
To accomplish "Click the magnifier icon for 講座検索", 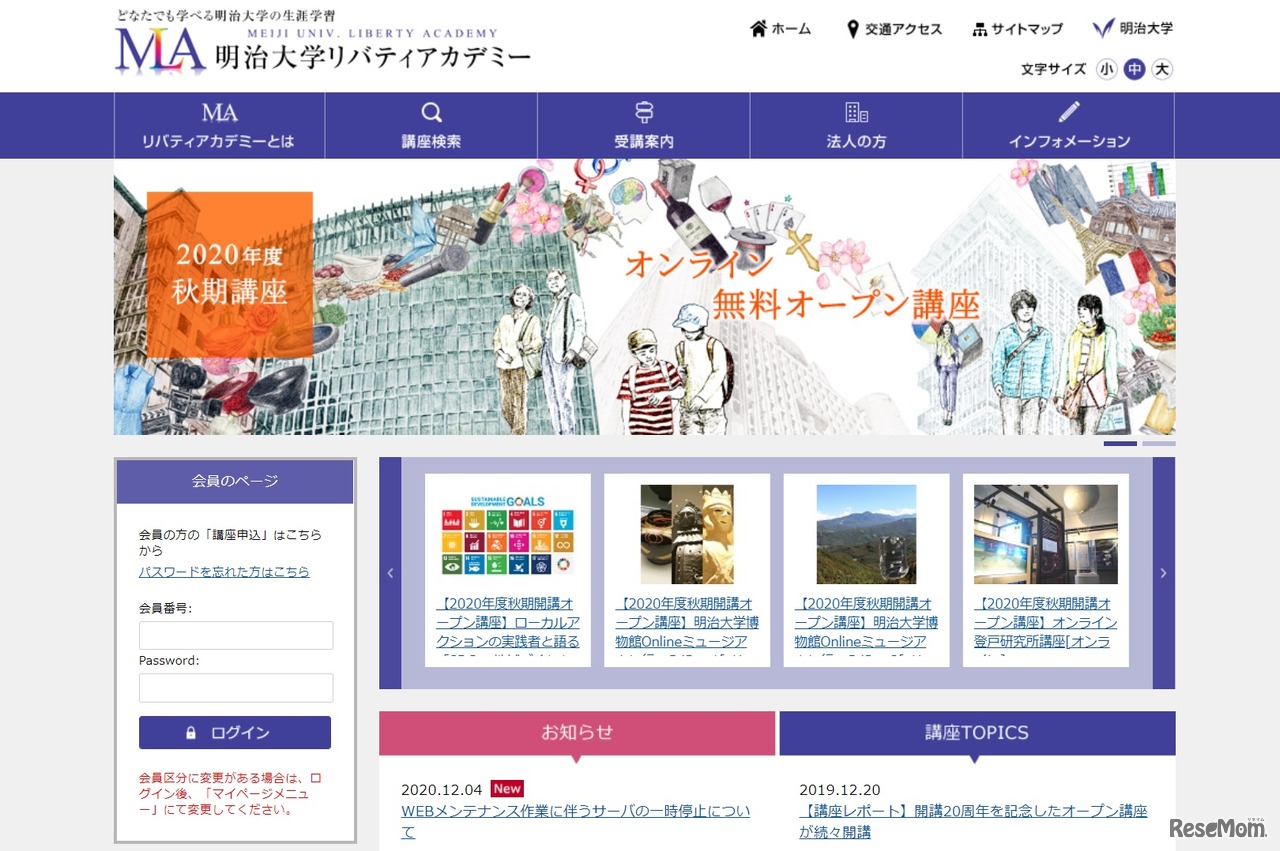I will point(431,112).
